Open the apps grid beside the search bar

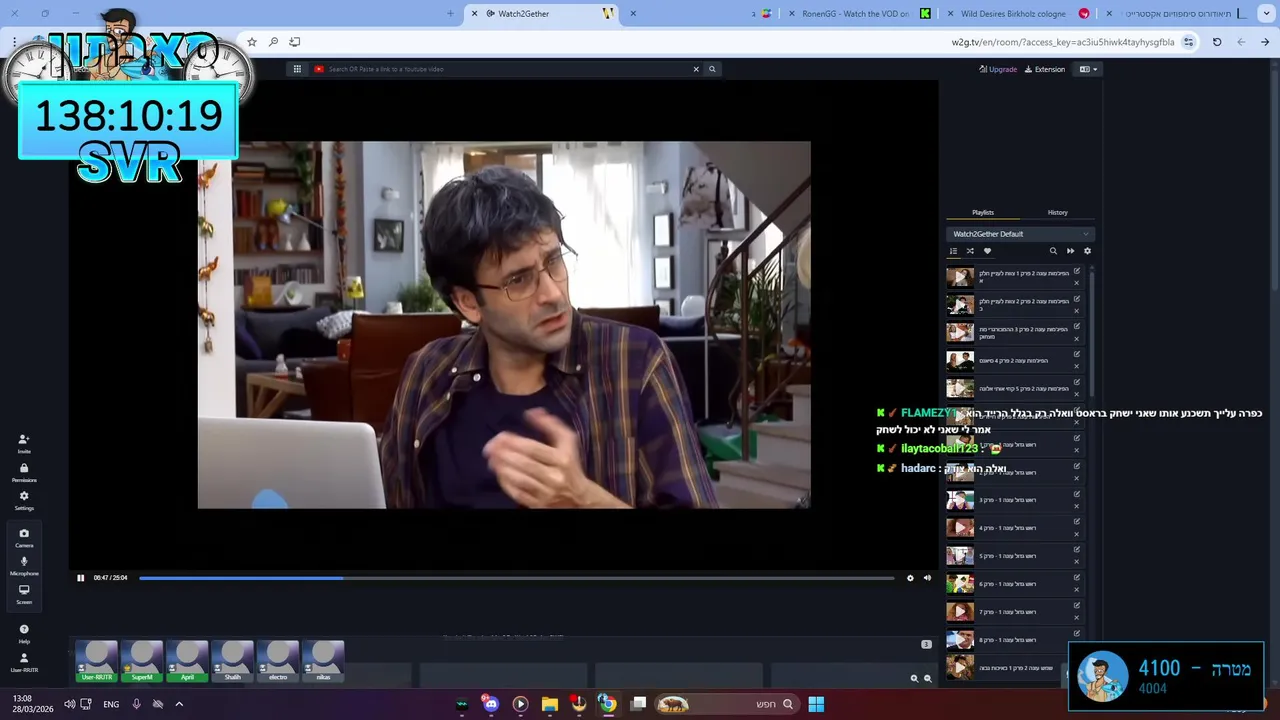[297, 69]
